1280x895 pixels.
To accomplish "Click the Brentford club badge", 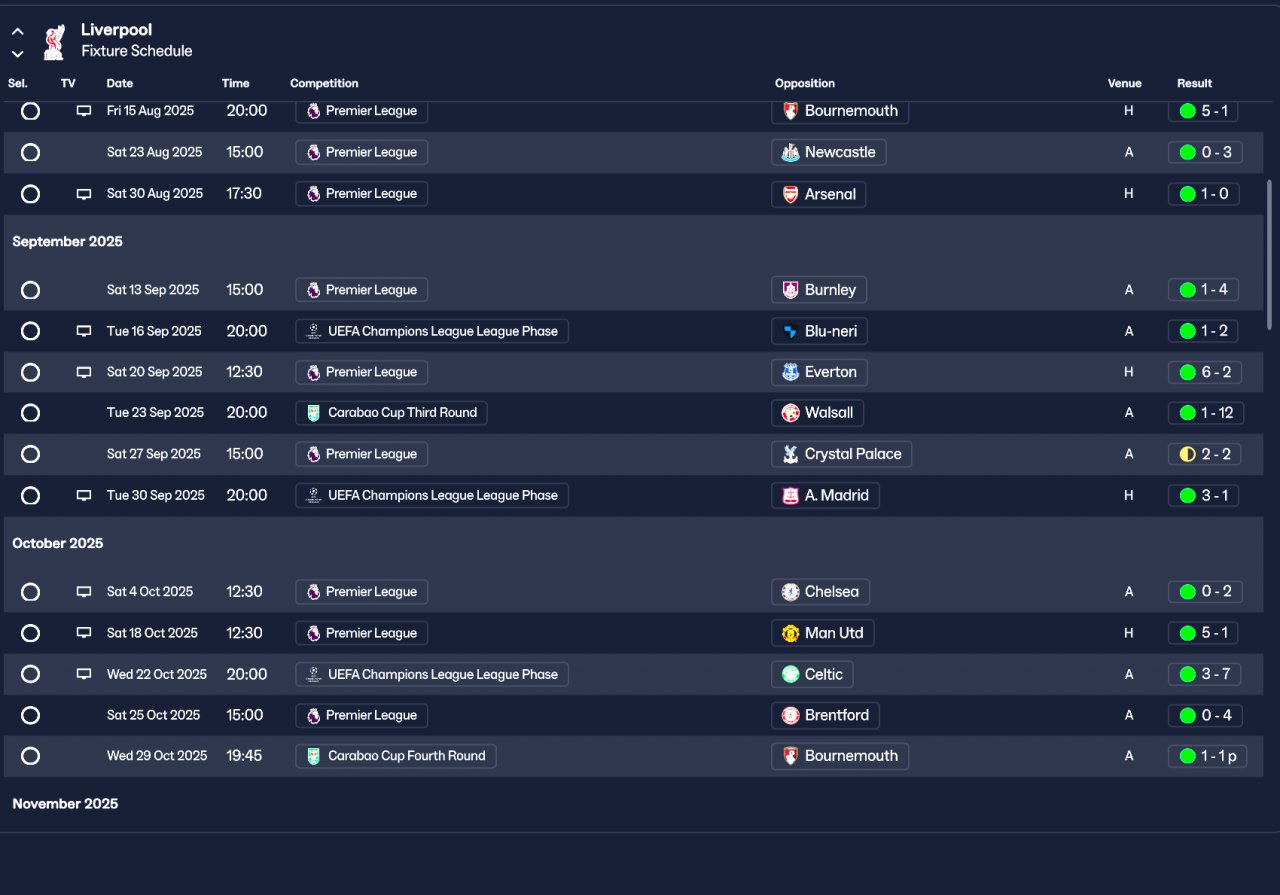I will click(x=790, y=715).
